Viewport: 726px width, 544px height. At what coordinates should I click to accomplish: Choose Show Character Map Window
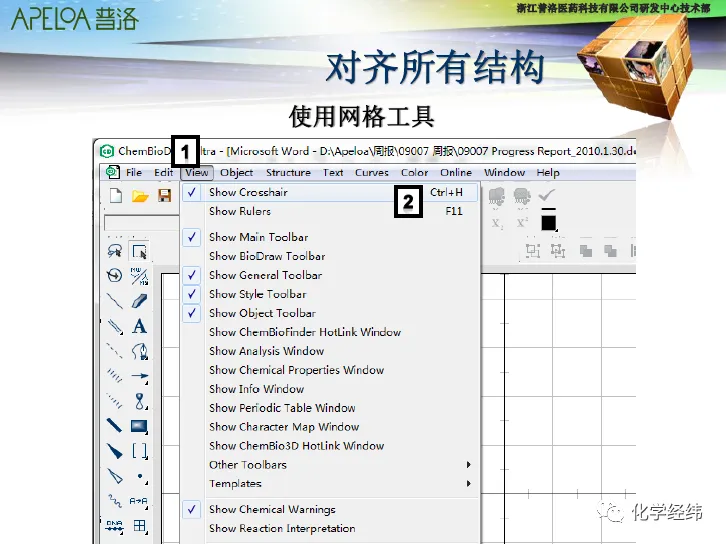pyautogui.click(x=329, y=427)
